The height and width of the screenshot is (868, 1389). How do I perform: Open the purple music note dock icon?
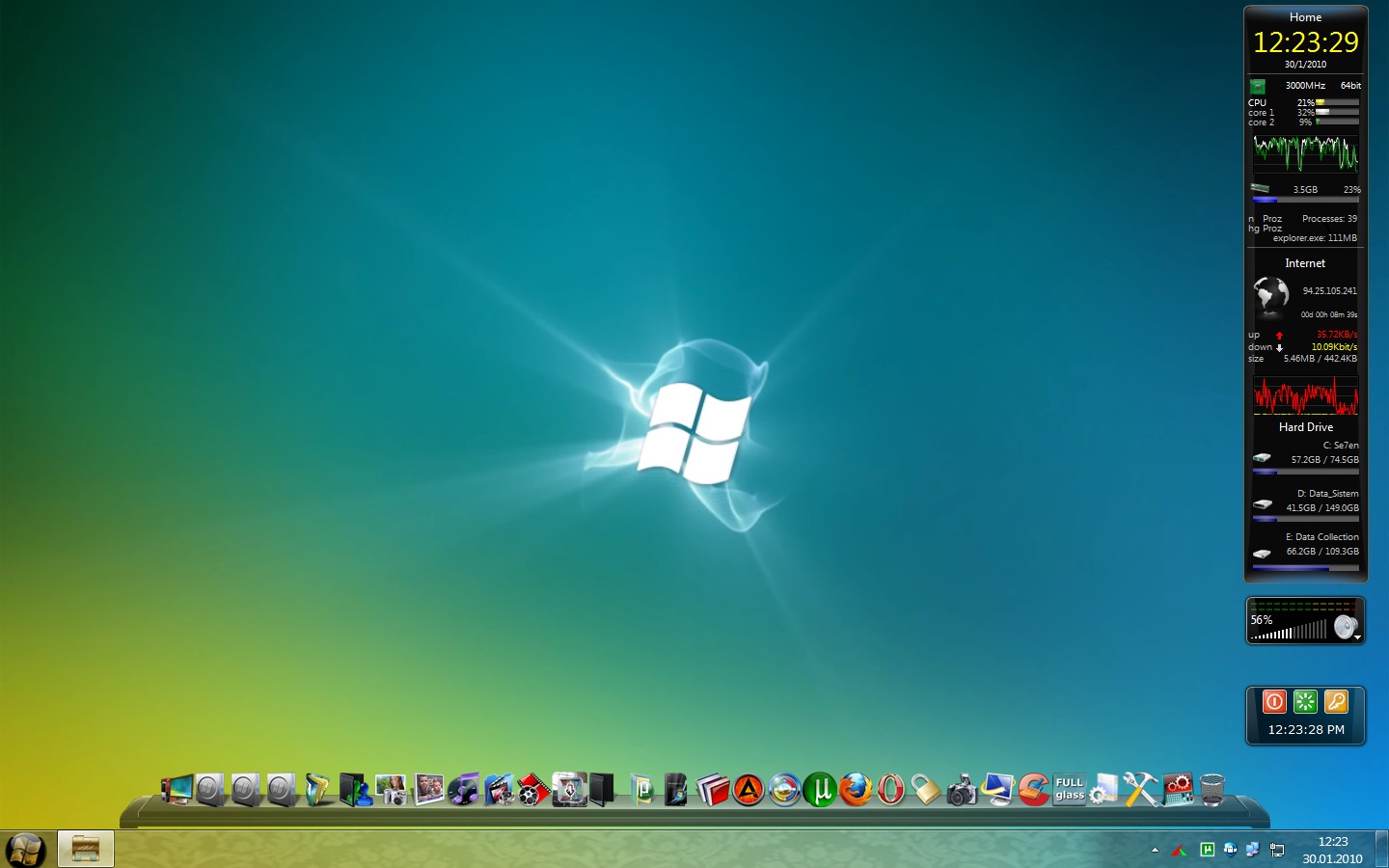464,789
